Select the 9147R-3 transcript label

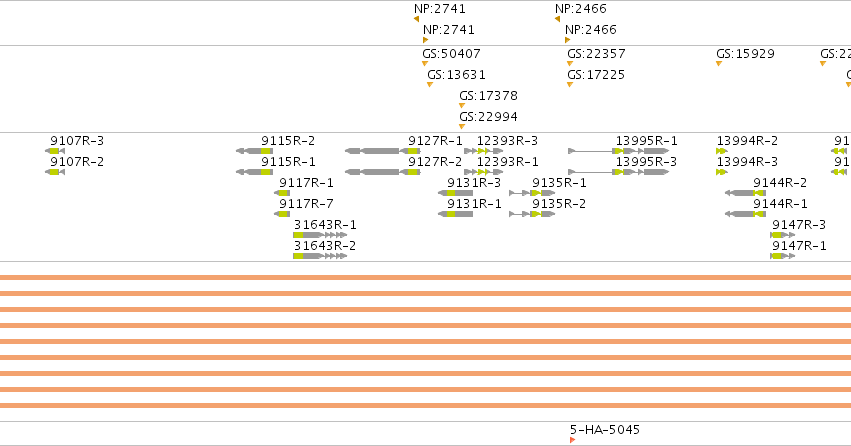(x=799, y=225)
